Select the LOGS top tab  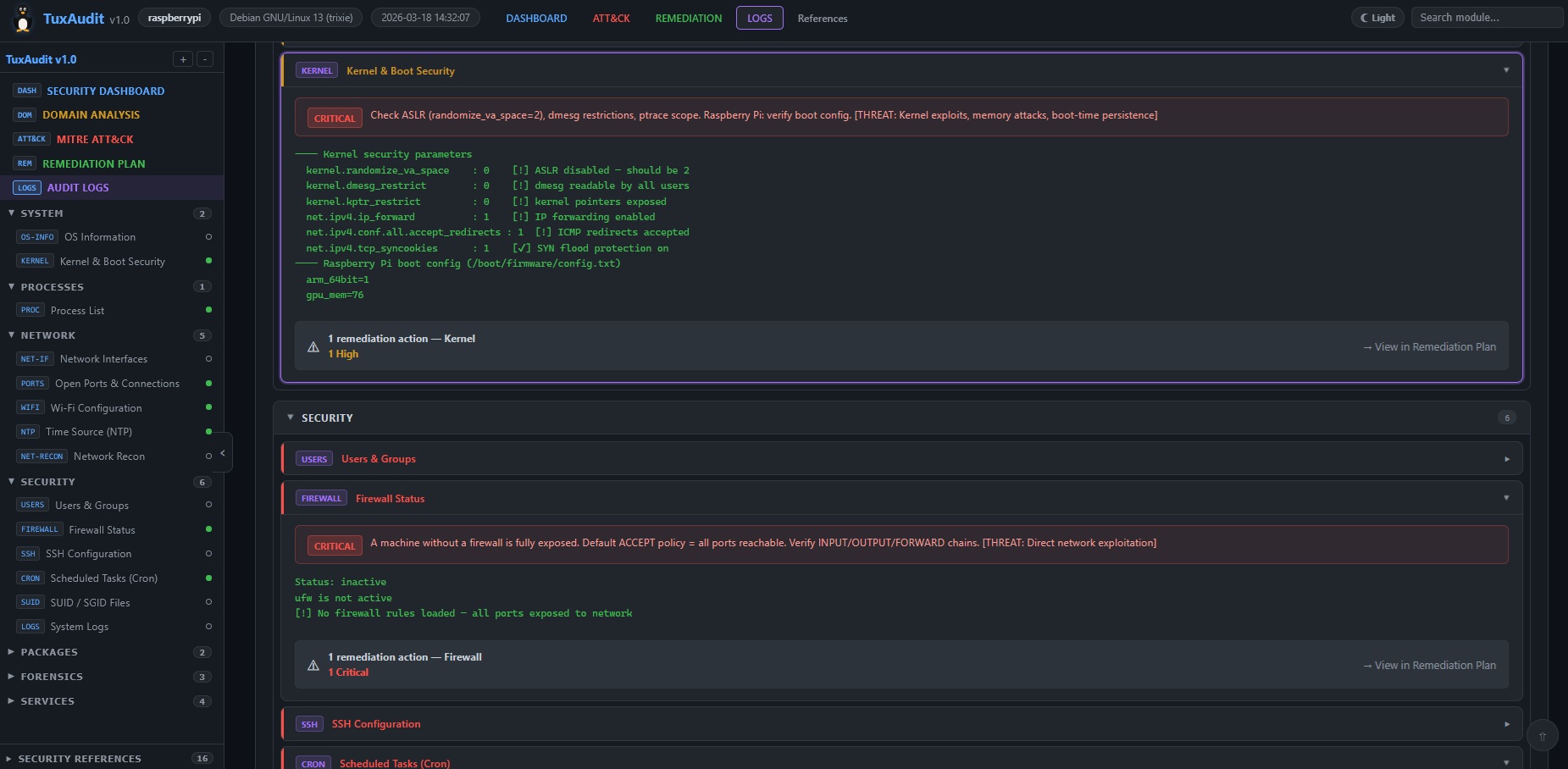[x=760, y=18]
